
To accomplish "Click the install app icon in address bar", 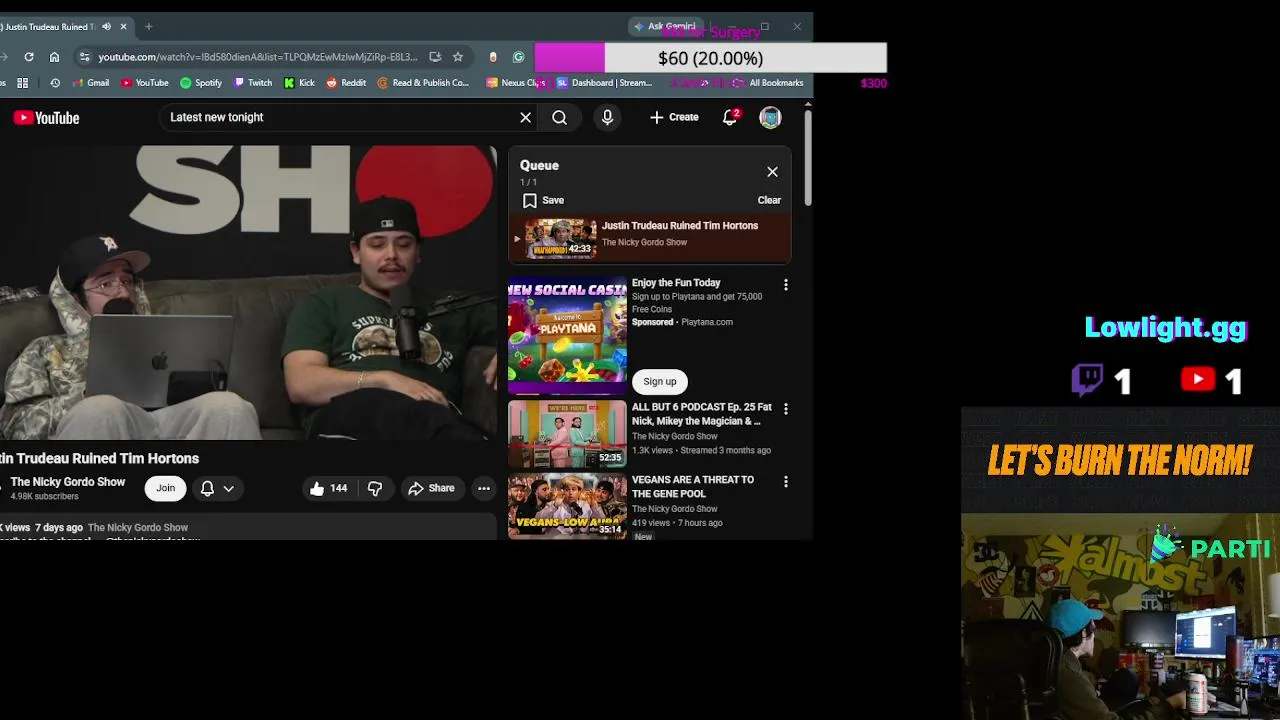I will pos(435,57).
